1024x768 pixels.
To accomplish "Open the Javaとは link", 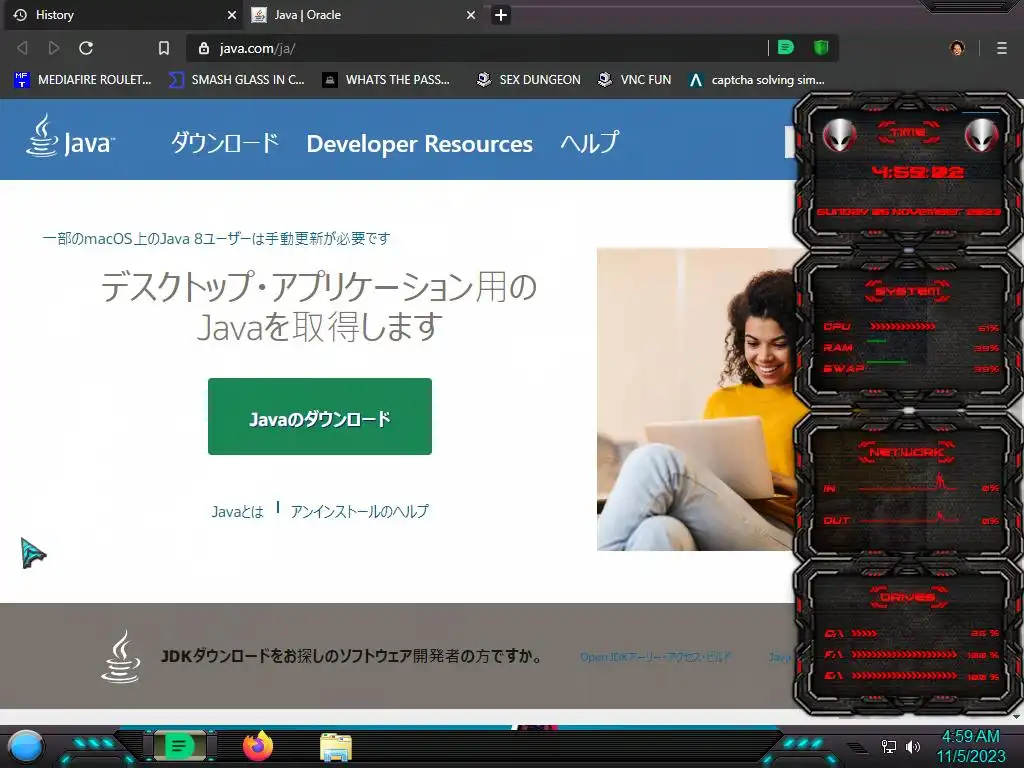I will coord(237,511).
